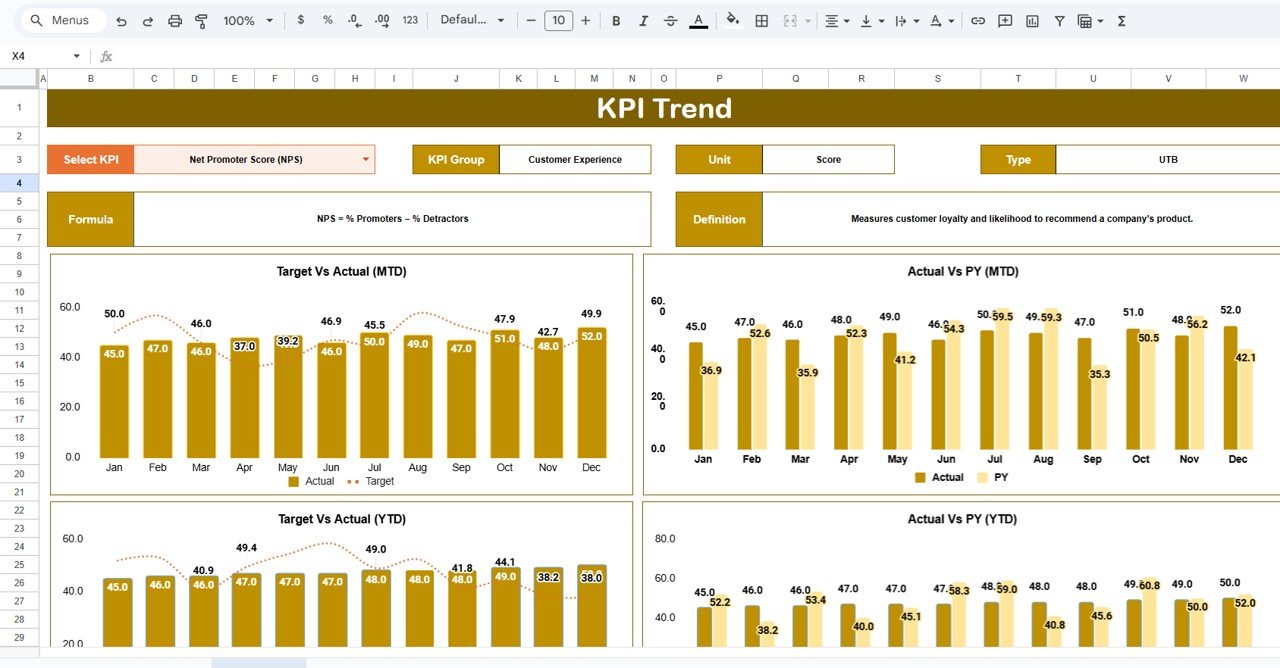
Task: Click the Borders grid icon
Action: point(762,21)
